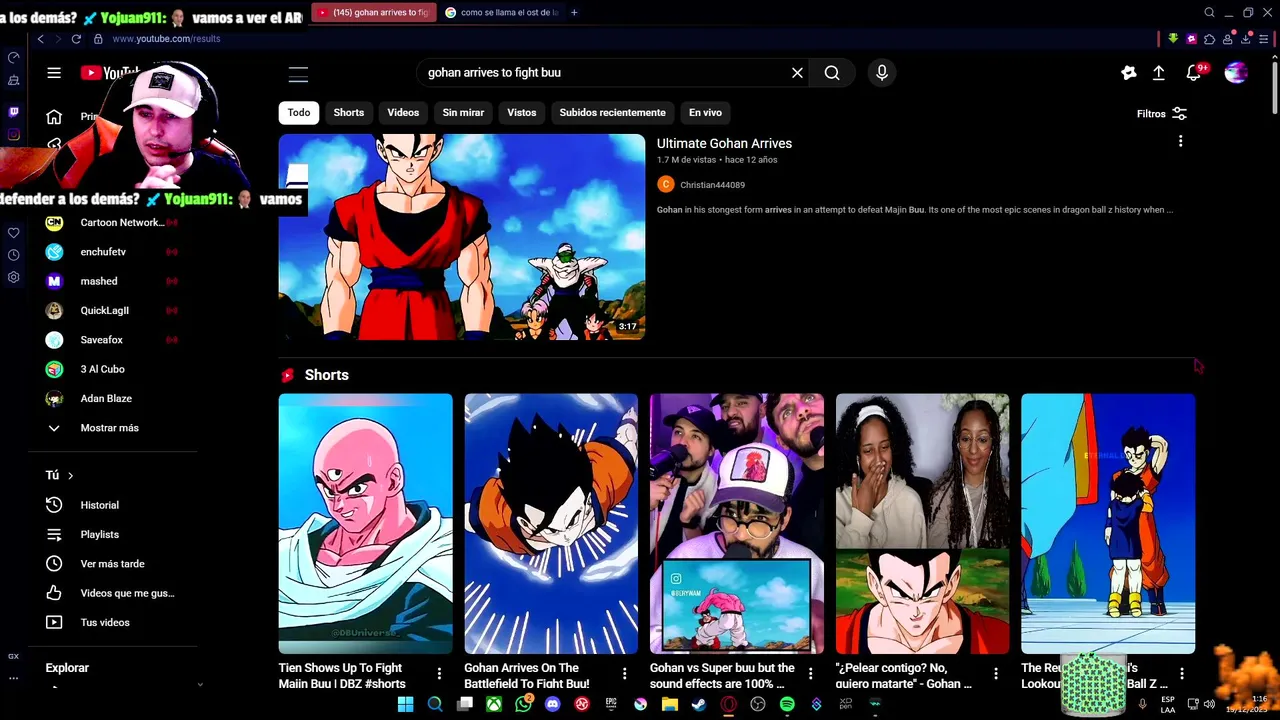Play Gohan Arrives On The Battlefield short
This screenshot has height=720, width=1280.
551,524
